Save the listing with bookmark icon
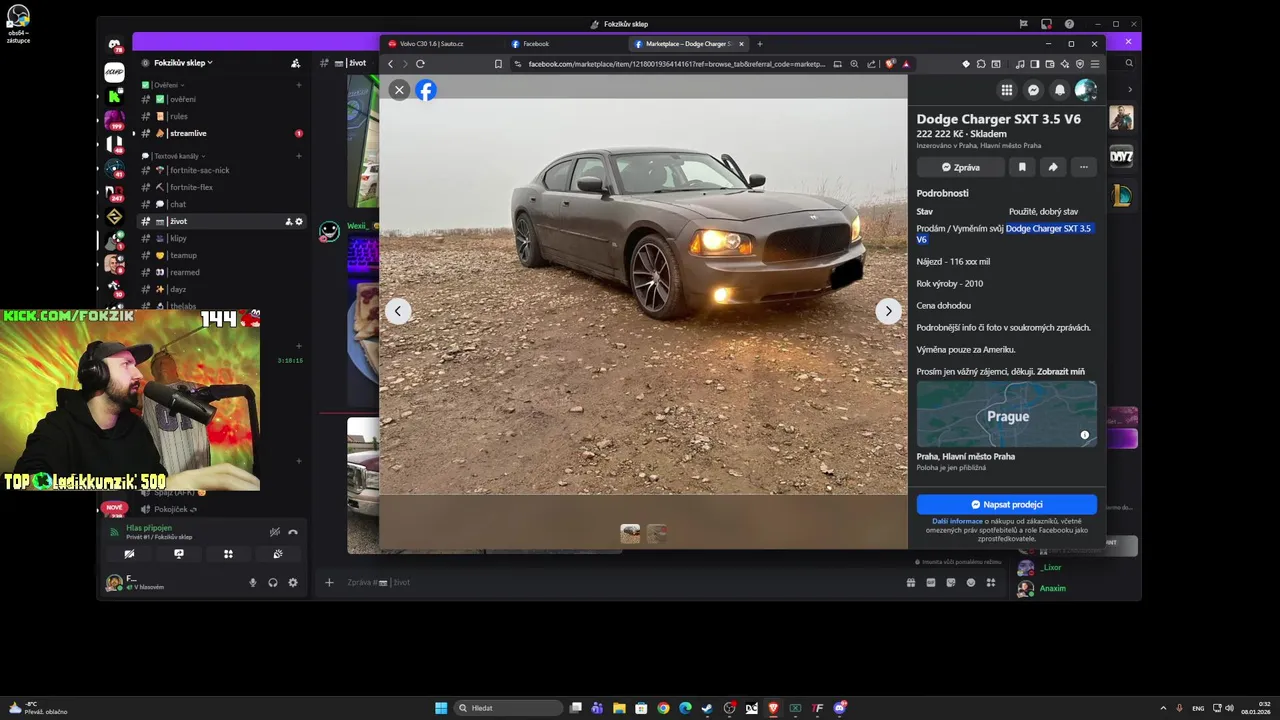 click(x=1022, y=167)
